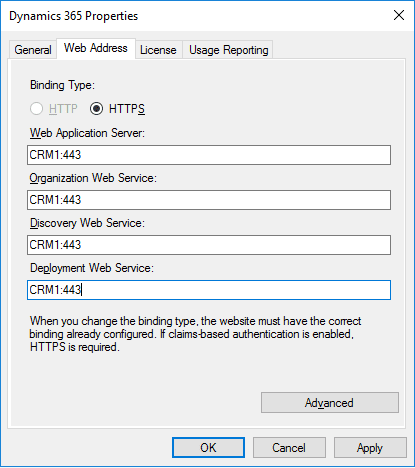The width and height of the screenshot is (415, 468).
Task: Click the Cancel button
Action: point(289,447)
